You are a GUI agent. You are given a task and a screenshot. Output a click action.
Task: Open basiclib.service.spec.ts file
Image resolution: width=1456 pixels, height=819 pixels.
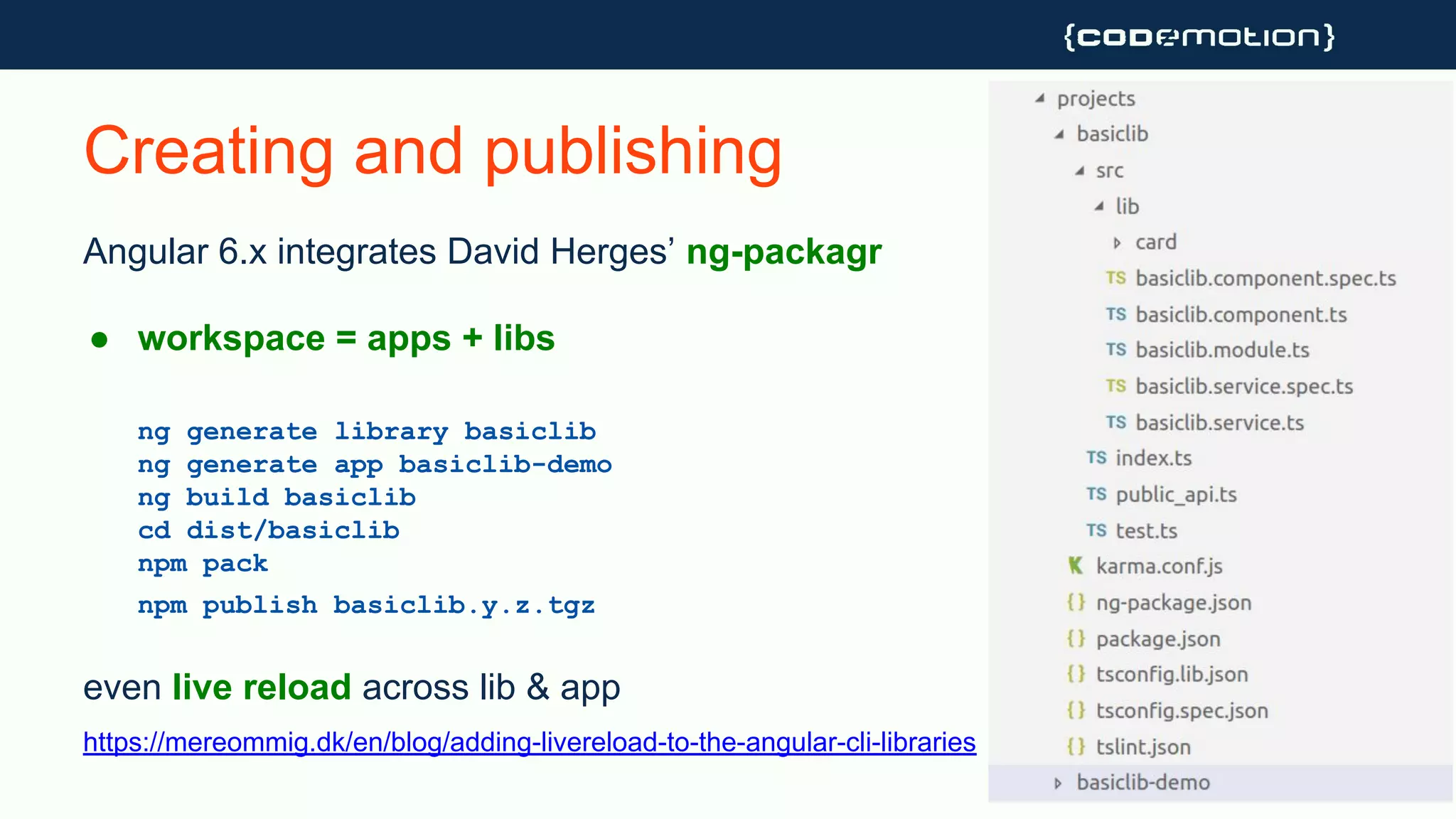(1244, 386)
